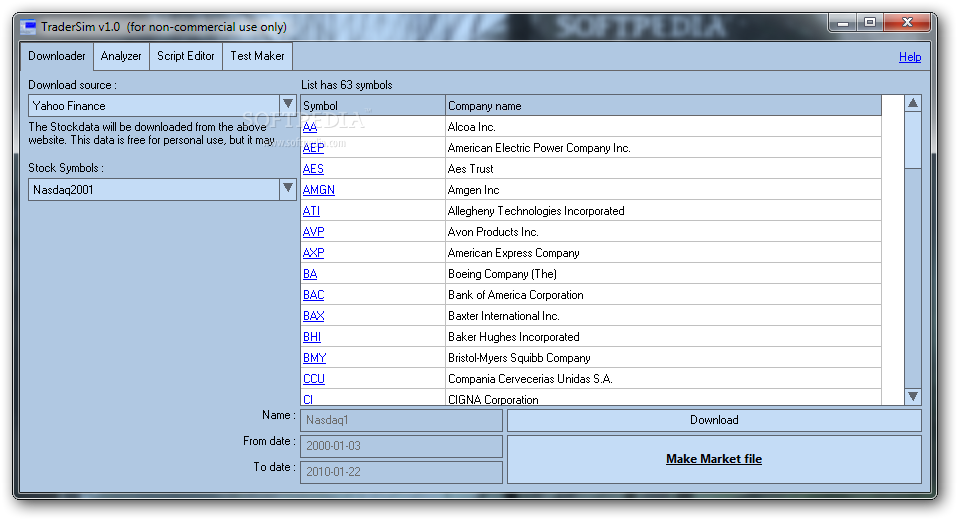
Task: Click the Symbol column header
Action: [373, 106]
